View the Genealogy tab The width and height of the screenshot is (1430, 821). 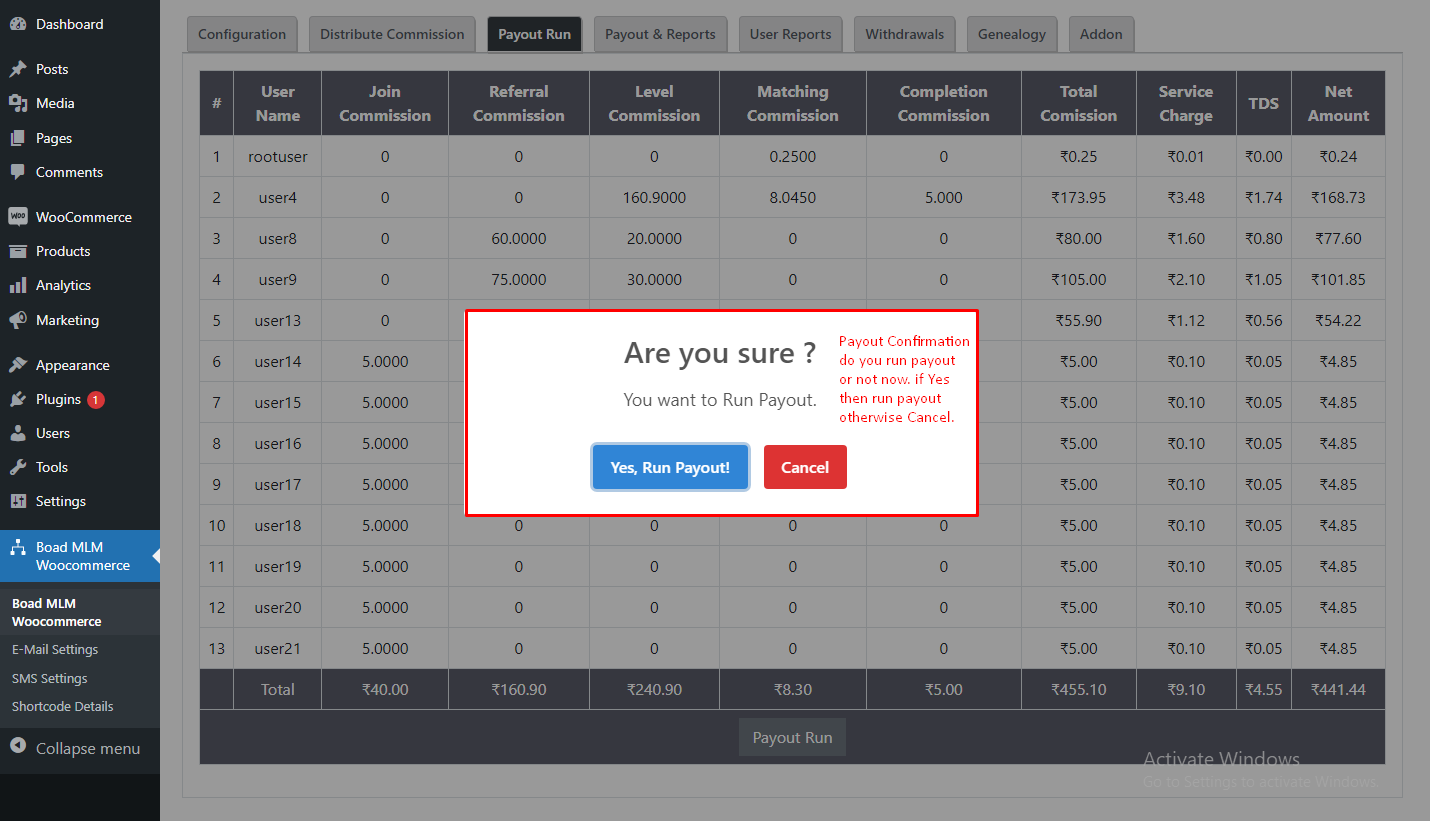click(x=1011, y=34)
